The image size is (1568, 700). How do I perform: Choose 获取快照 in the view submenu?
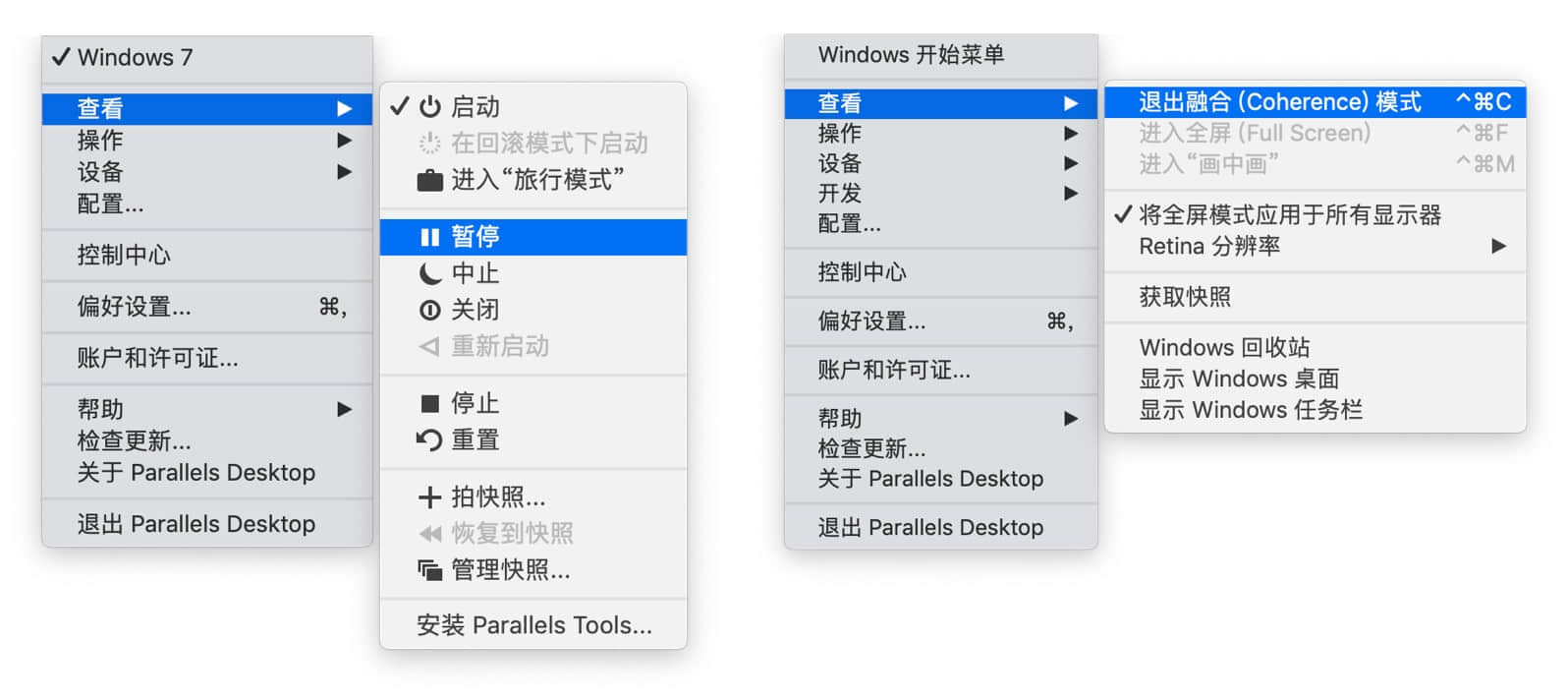pos(1185,297)
